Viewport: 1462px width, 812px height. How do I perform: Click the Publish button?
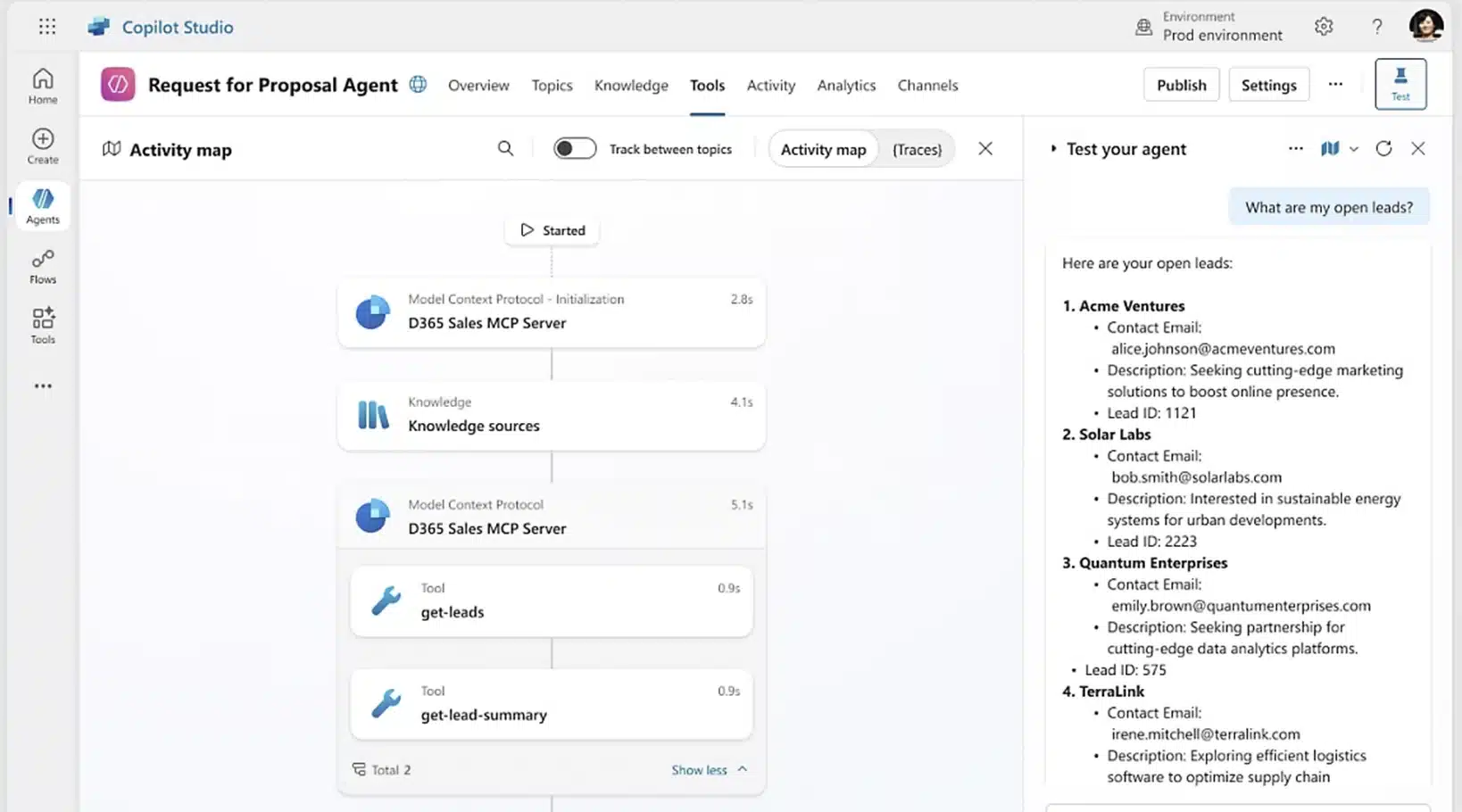1181,85
